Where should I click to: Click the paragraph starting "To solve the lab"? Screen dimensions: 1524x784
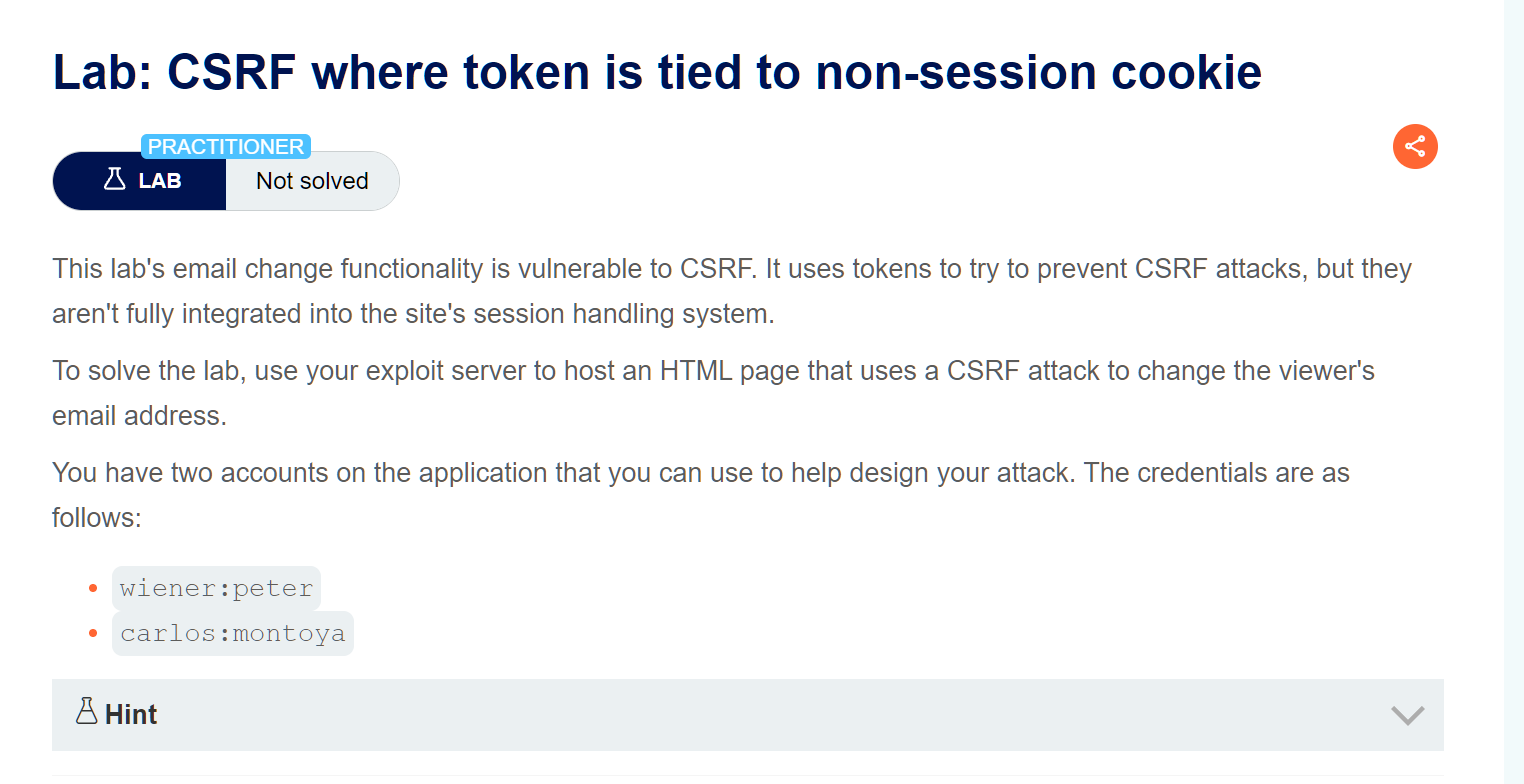pos(713,372)
